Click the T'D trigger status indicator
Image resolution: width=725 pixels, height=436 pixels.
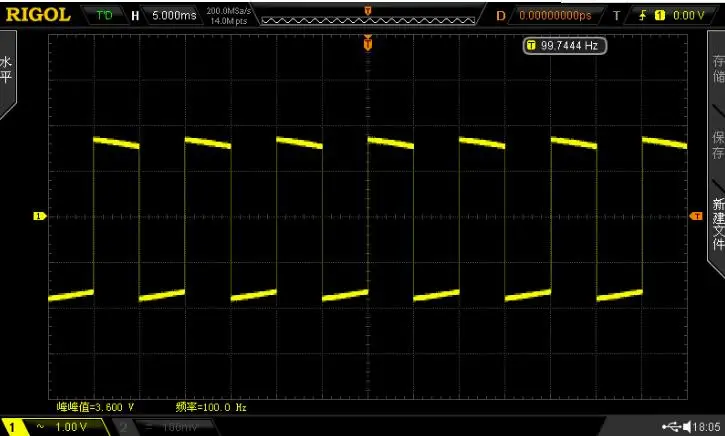coord(104,15)
